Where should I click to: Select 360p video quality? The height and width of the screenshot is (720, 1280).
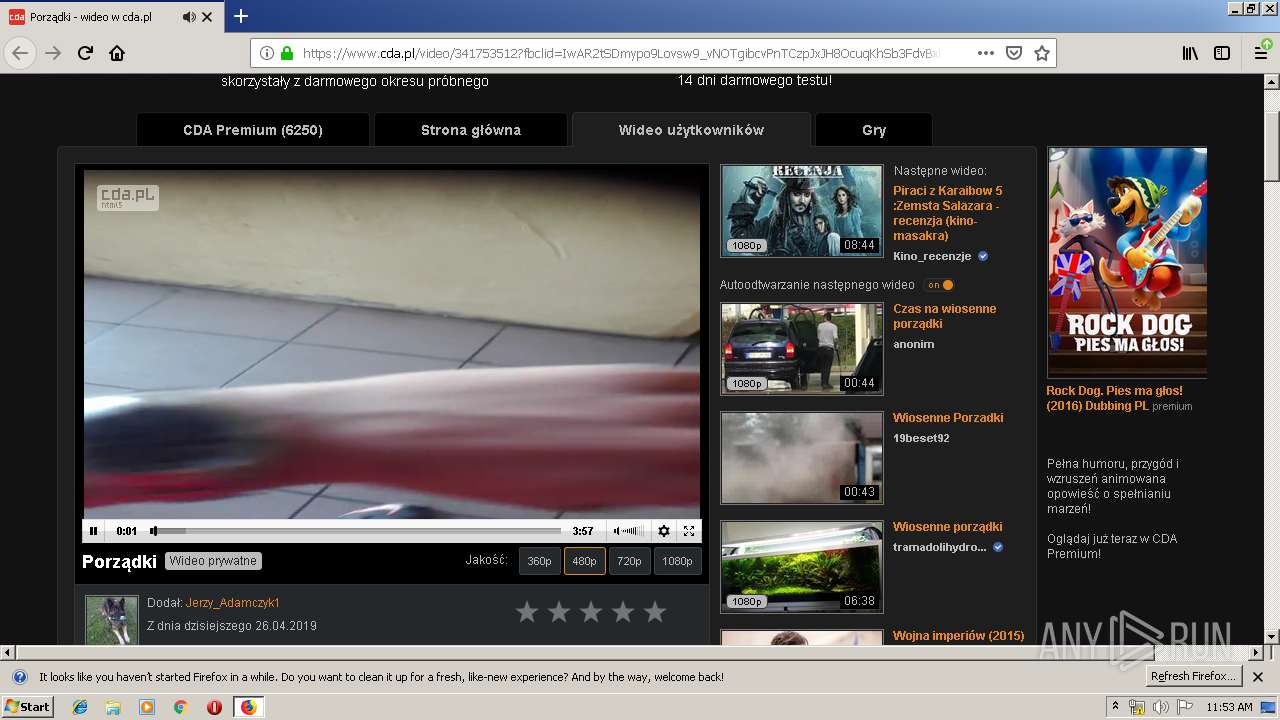539,561
